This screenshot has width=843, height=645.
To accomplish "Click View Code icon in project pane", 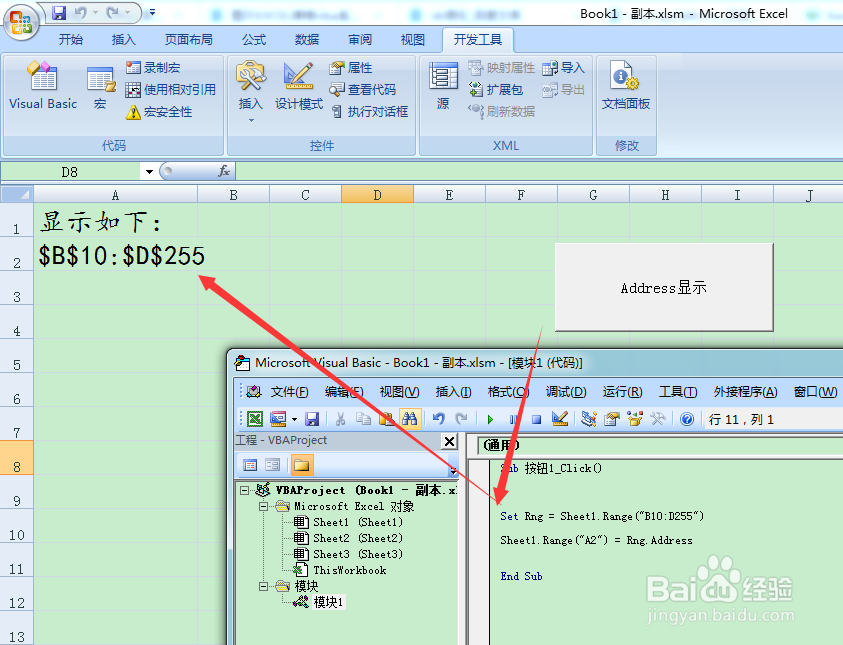I will (x=250, y=465).
